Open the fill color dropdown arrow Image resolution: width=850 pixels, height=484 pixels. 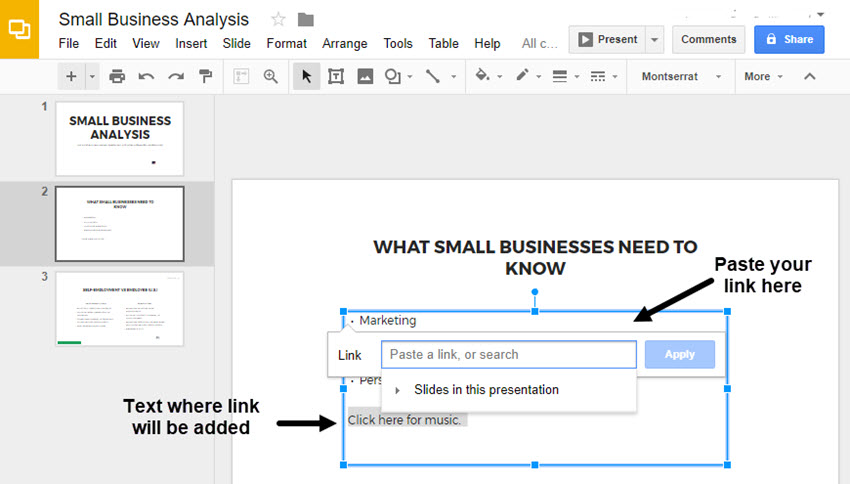click(x=500, y=76)
